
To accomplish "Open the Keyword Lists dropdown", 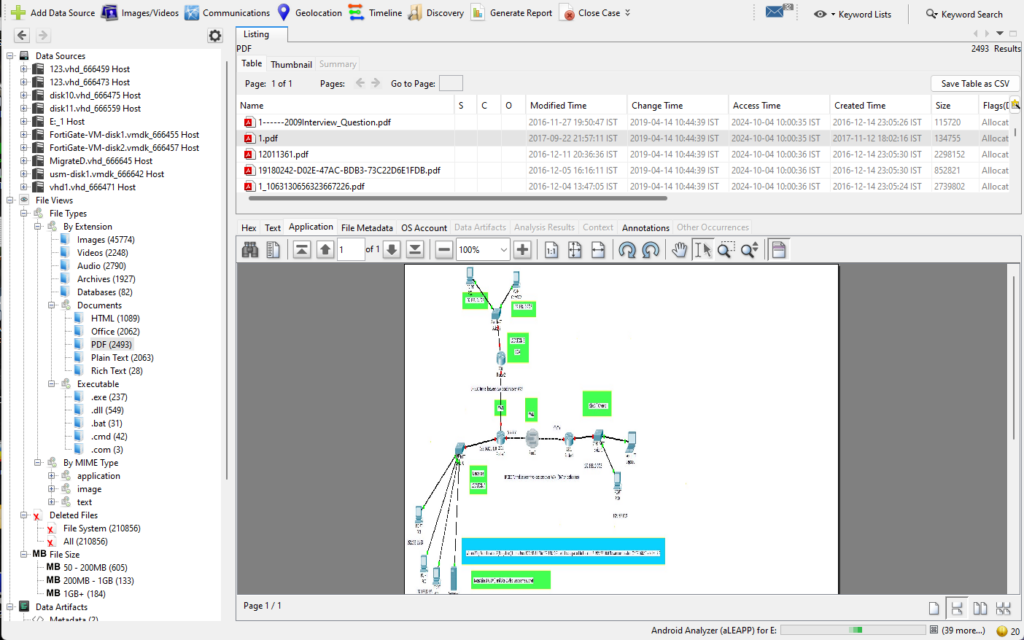I will tap(854, 14).
